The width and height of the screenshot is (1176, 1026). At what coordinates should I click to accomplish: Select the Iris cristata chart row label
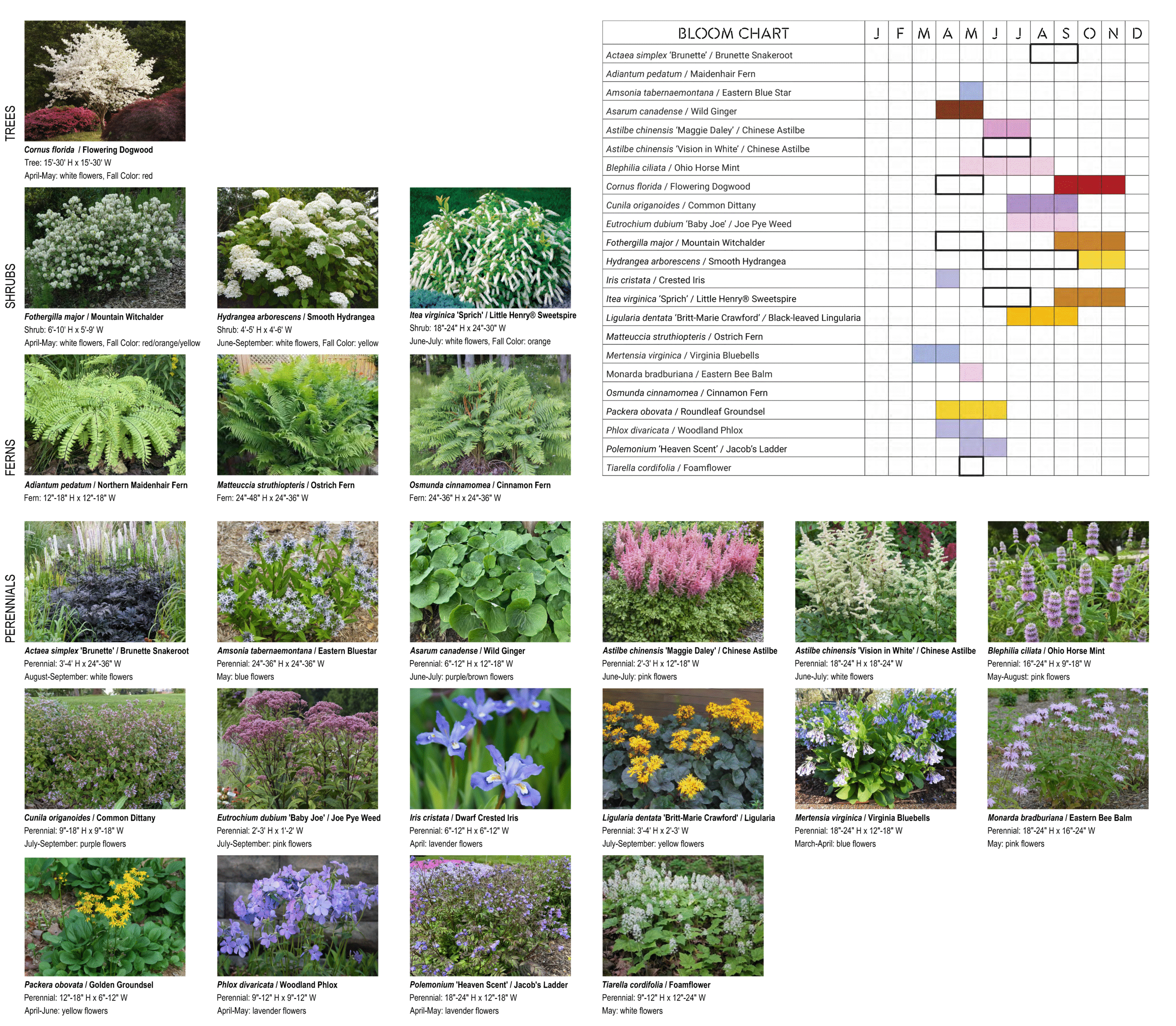click(x=655, y=280)
